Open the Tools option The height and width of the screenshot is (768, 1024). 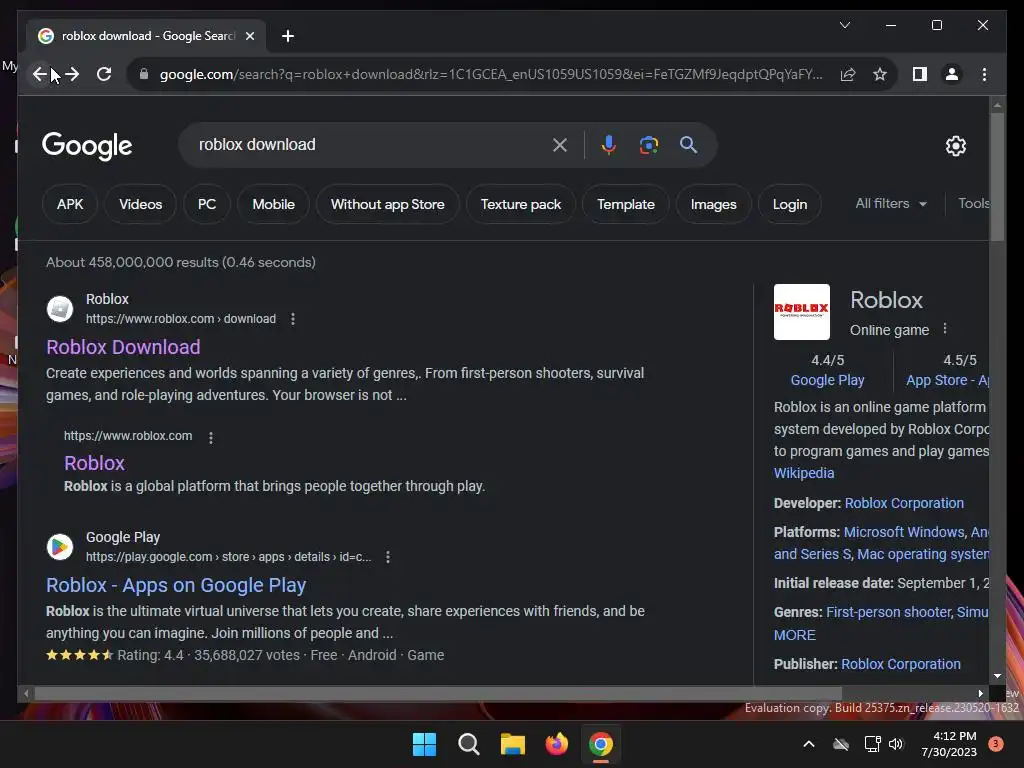click(x=973, y=204)
